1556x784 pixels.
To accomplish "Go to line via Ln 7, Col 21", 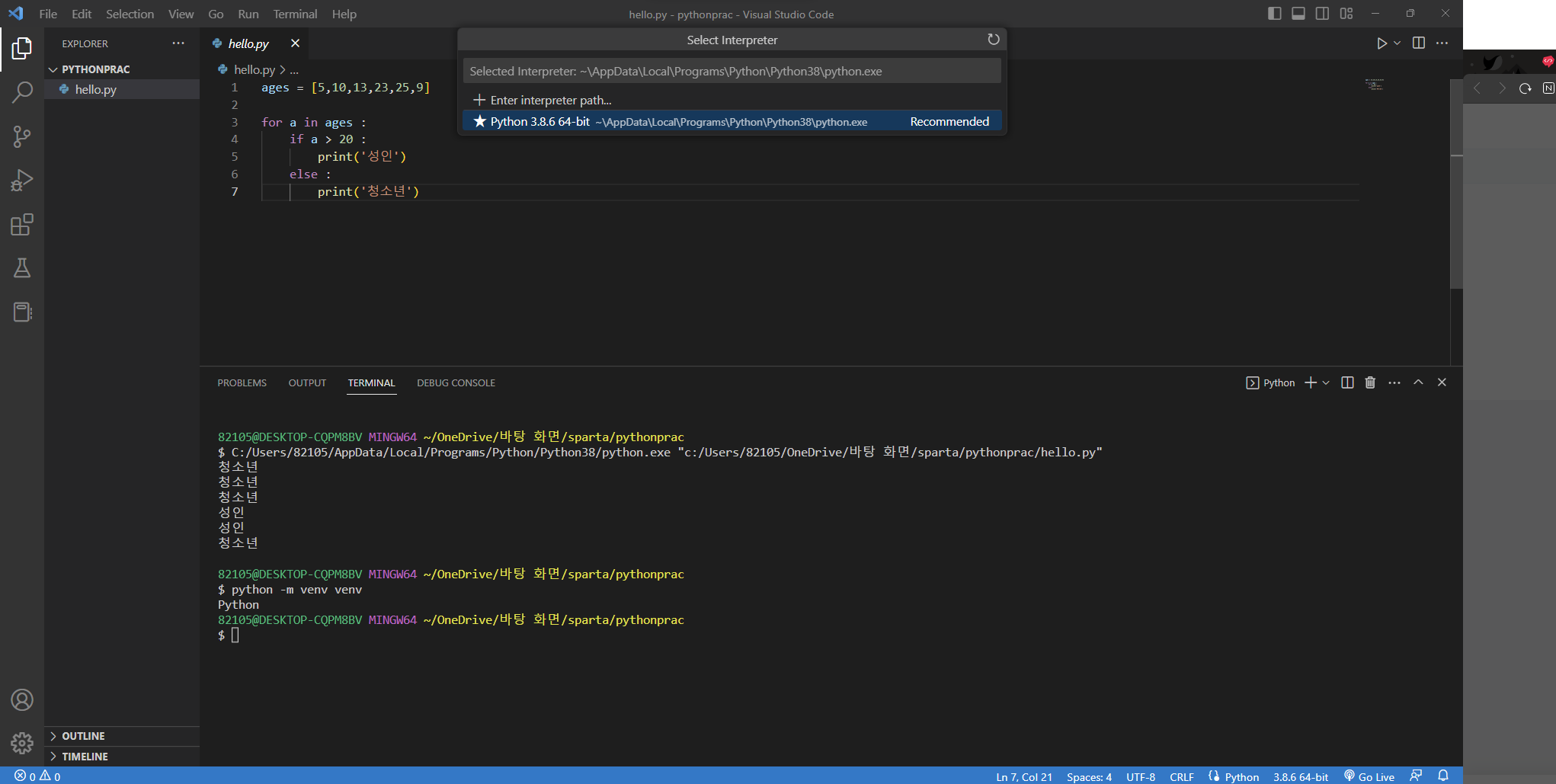I will tap(1023, 776).
